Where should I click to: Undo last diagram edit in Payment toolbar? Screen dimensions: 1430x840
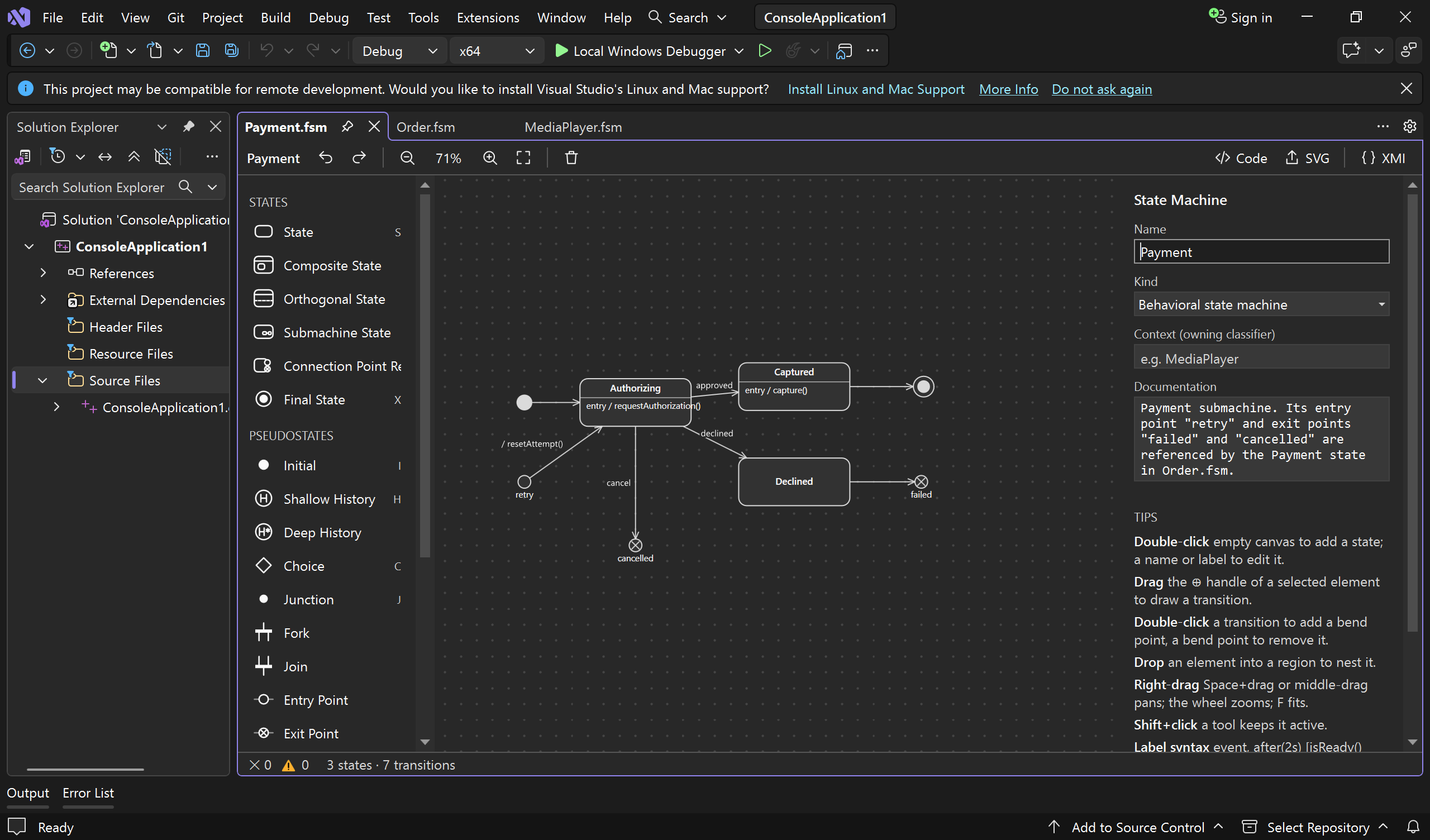click(326, 158)
